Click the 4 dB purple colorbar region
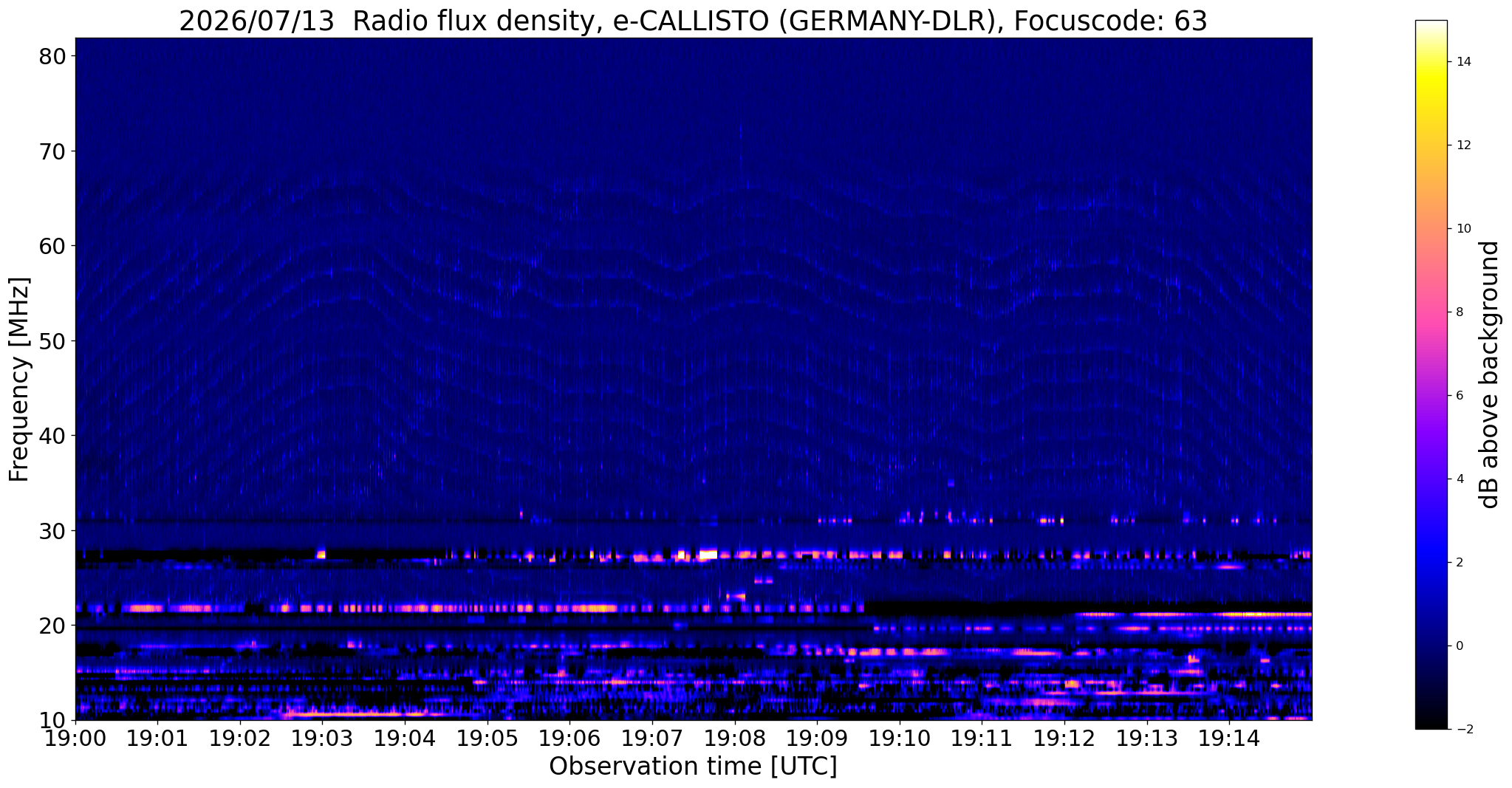1512x788 pixels. coord(1431,479)
